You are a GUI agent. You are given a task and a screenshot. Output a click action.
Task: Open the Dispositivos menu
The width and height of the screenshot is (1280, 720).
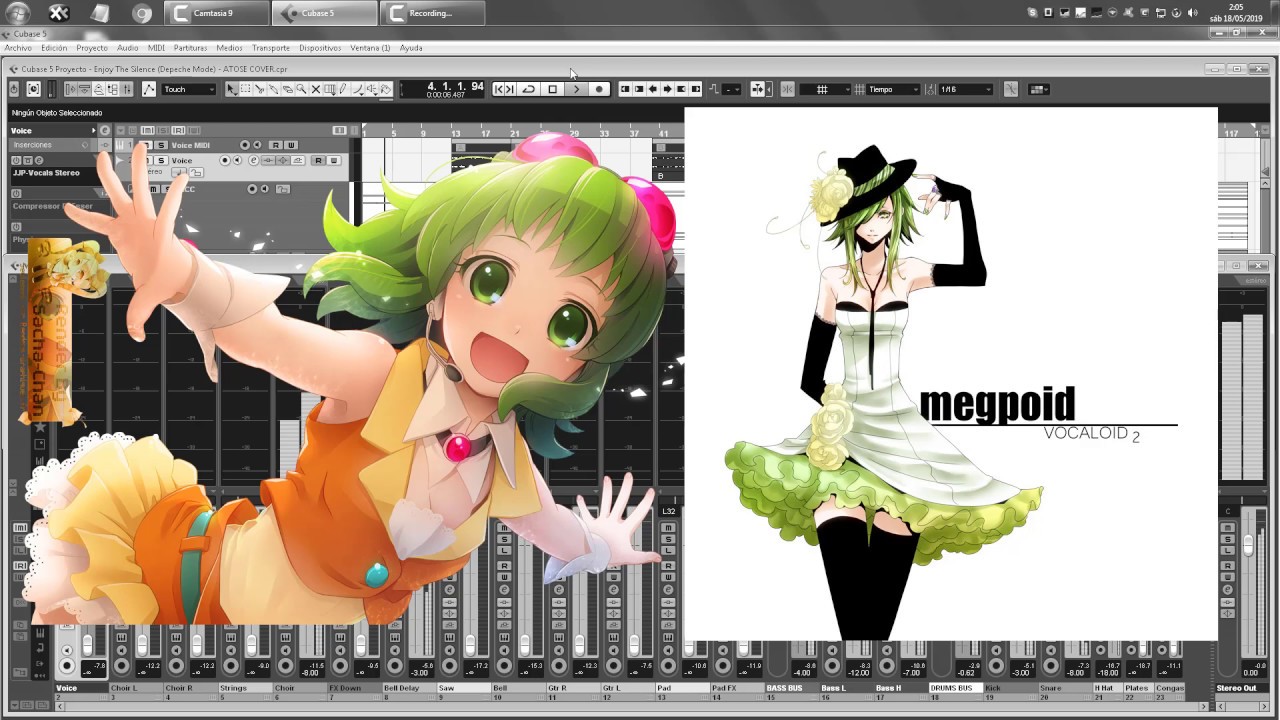[320, 48]
